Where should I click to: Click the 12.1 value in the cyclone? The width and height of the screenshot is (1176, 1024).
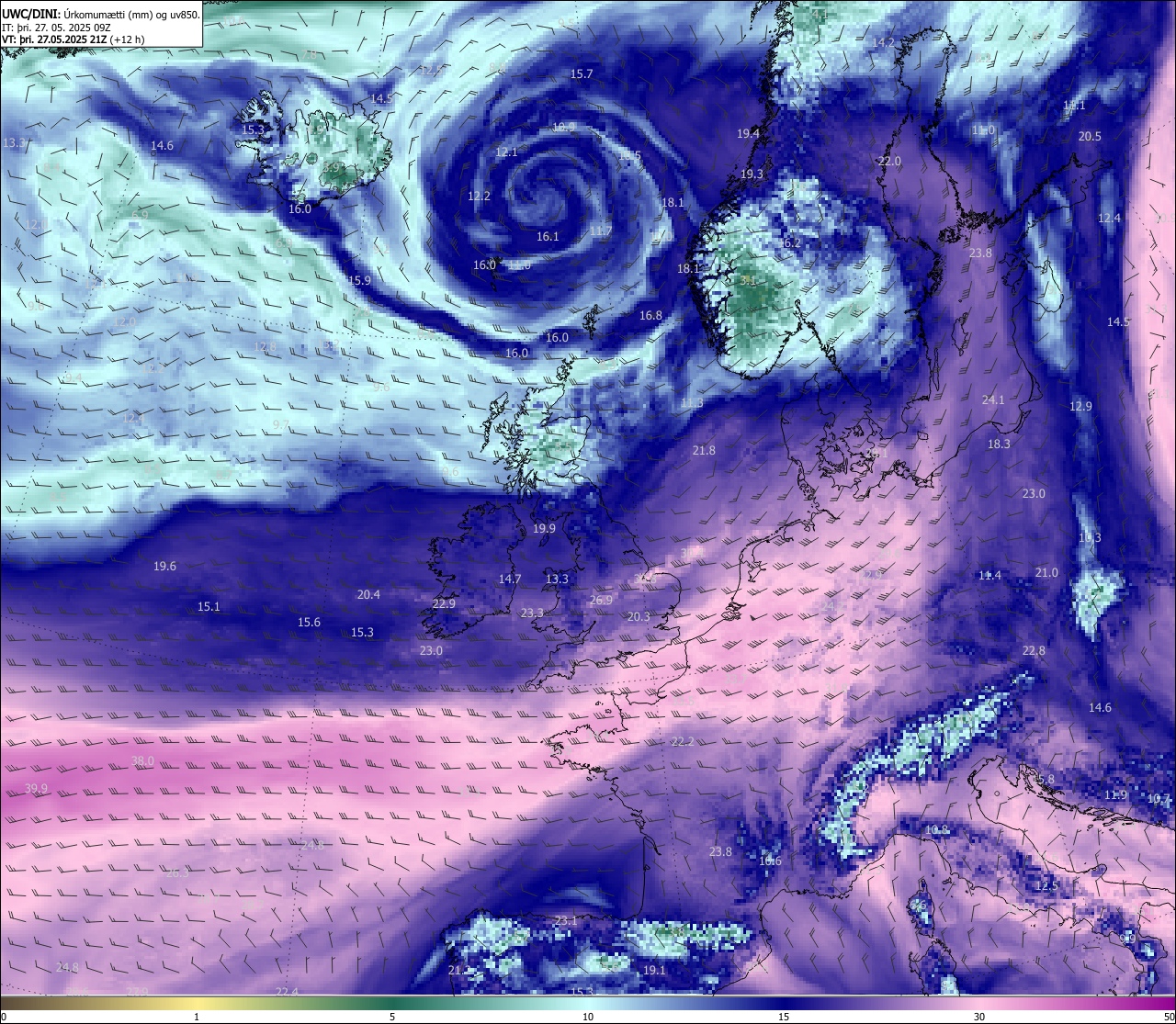click(506, 152)
